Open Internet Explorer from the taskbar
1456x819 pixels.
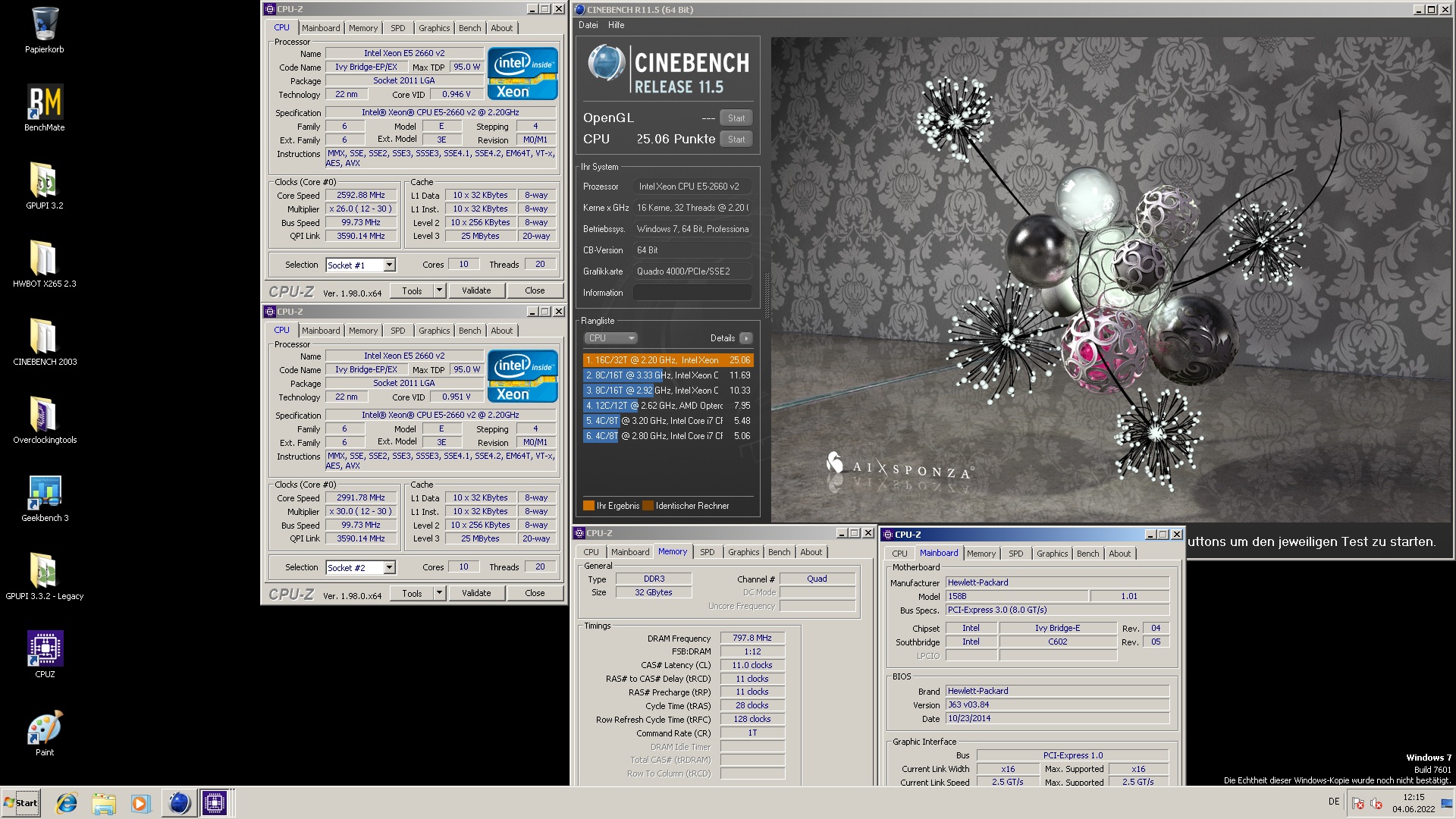(x=67, y=803)
